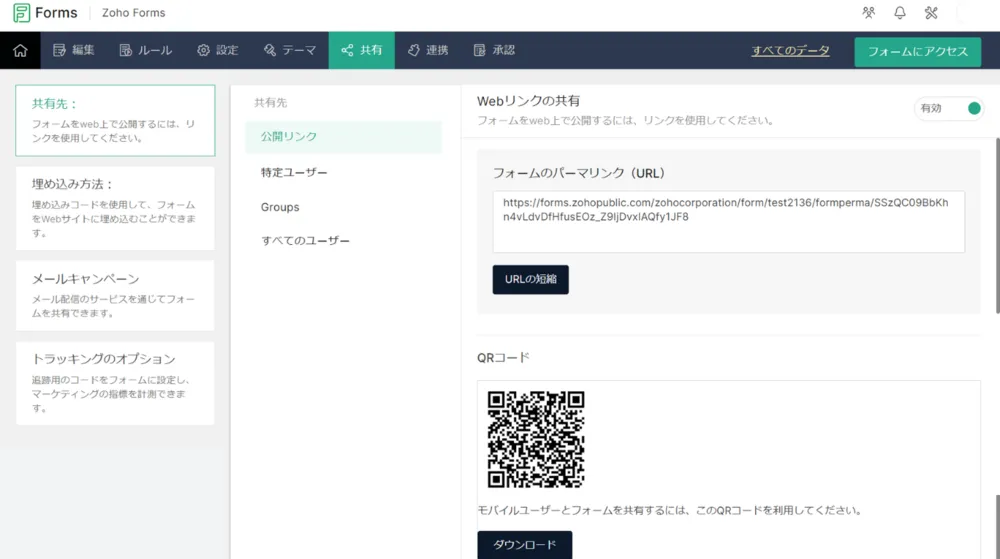Click the 編集 tab's pencil icon
This screenshot has width=1000, height=559.
tap(59, 50)
